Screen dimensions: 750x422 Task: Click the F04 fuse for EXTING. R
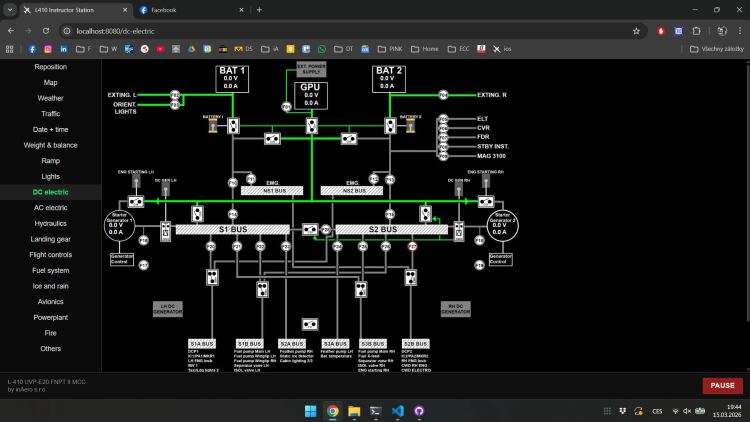click(x=443, y=95)
